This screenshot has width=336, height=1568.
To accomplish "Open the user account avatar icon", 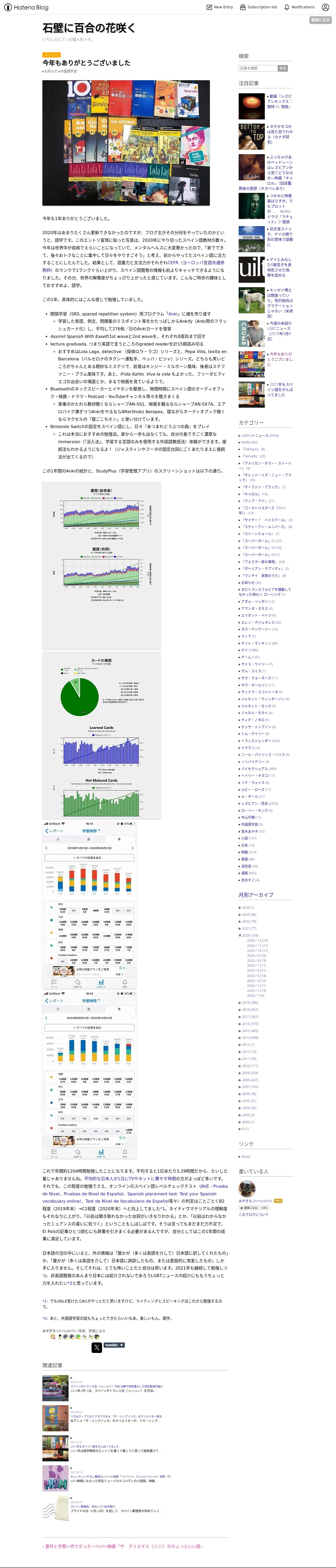I will pyautogui.click(x=325, y=7).
